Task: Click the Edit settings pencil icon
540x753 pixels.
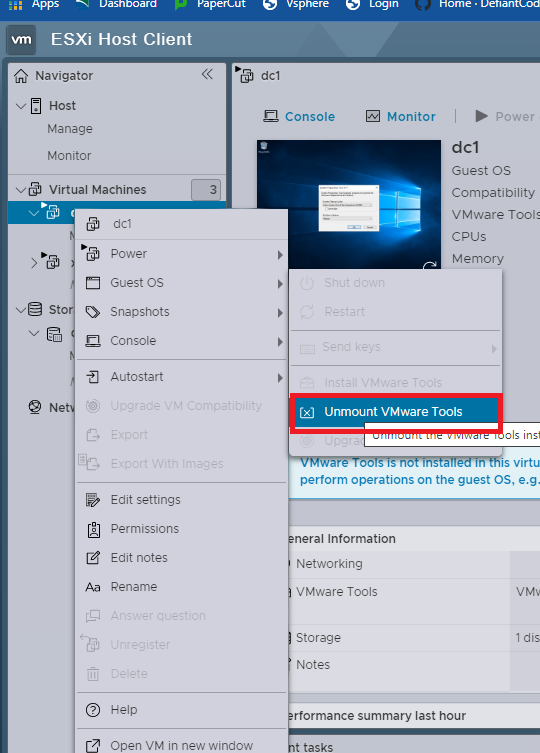Action: pos(93,500)
